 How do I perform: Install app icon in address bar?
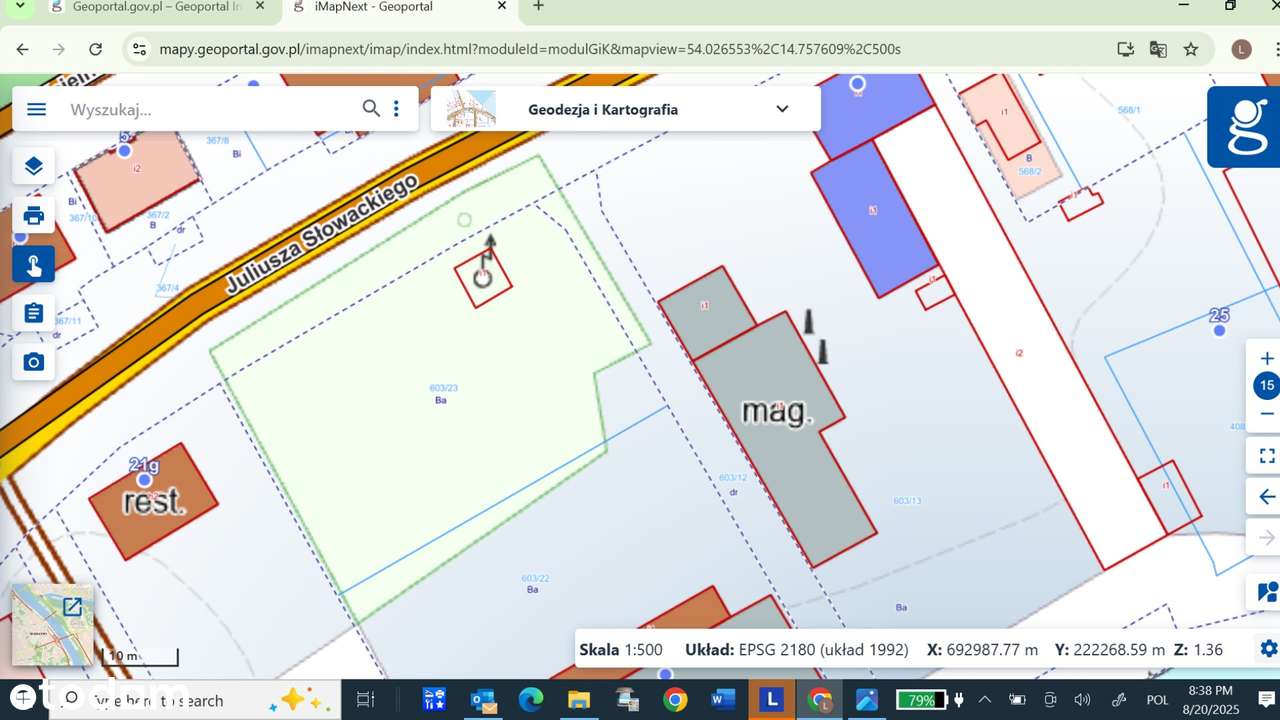point(1125,49)
